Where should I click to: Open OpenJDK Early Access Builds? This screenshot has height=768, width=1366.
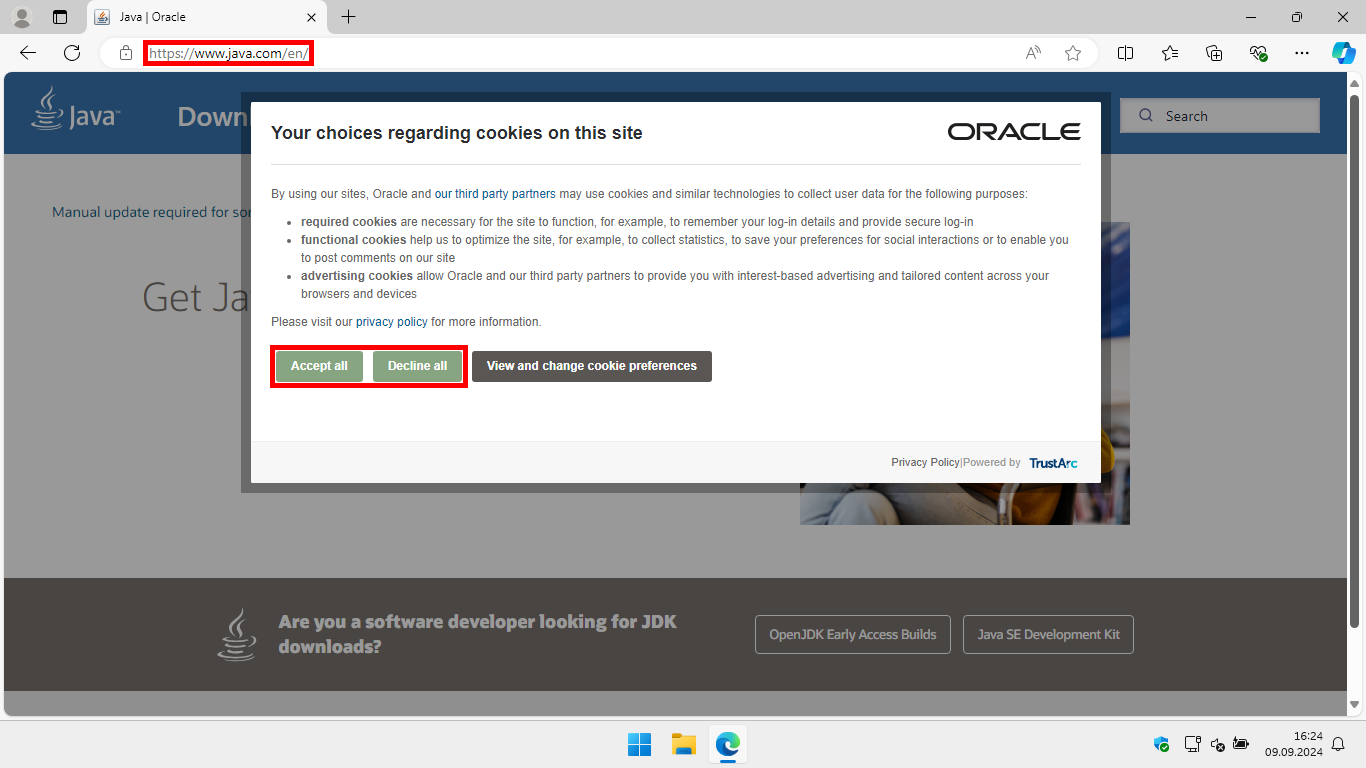(x=853, y=634)
